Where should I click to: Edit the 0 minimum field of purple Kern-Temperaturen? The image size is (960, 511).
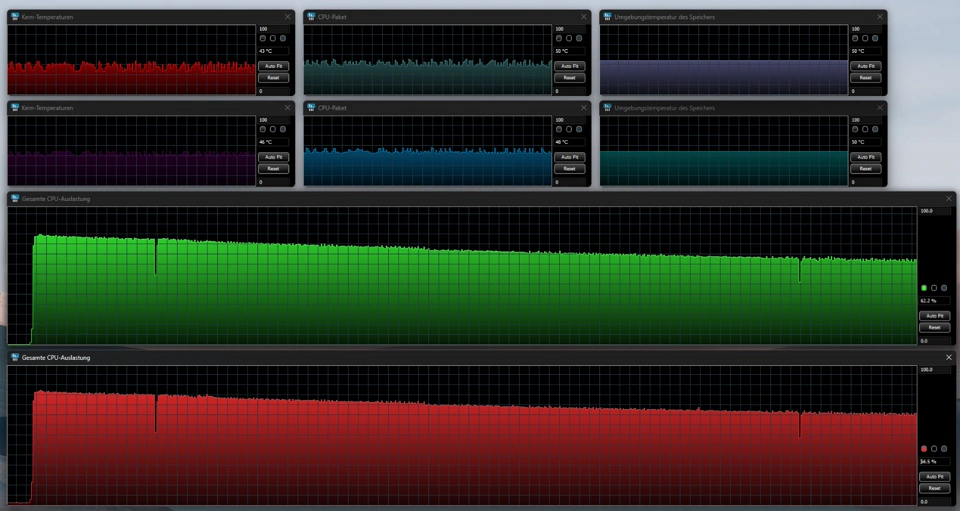(274, 182)
